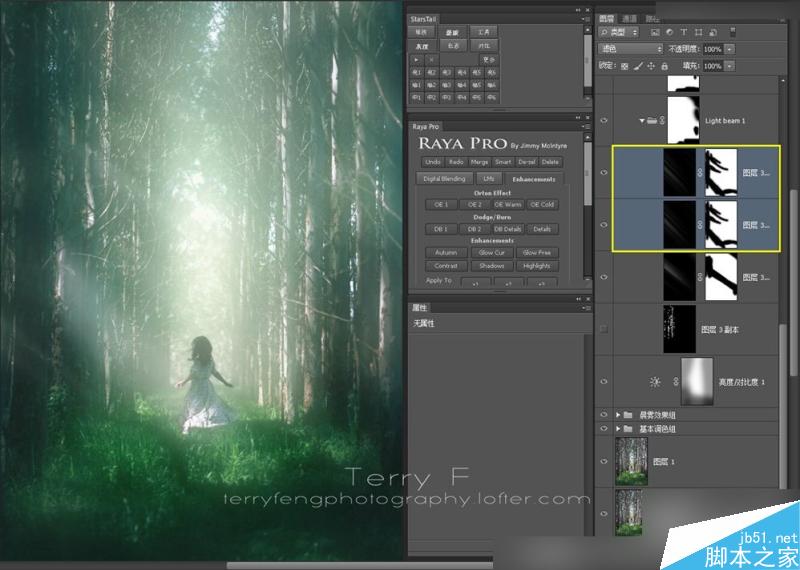Select the StarsTail panel tab
Image resolution: width=800 pixels, height=570 pixels.
423,19
